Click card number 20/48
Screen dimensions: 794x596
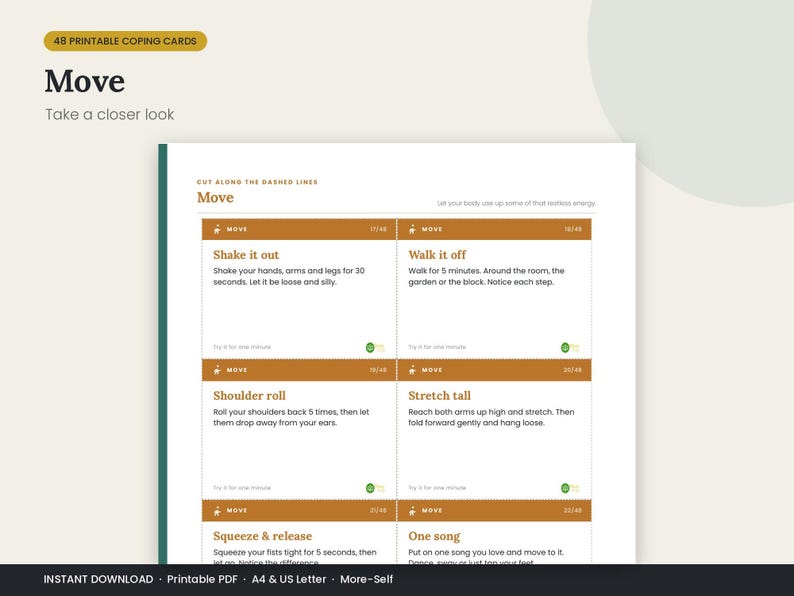tap(573, 370)
